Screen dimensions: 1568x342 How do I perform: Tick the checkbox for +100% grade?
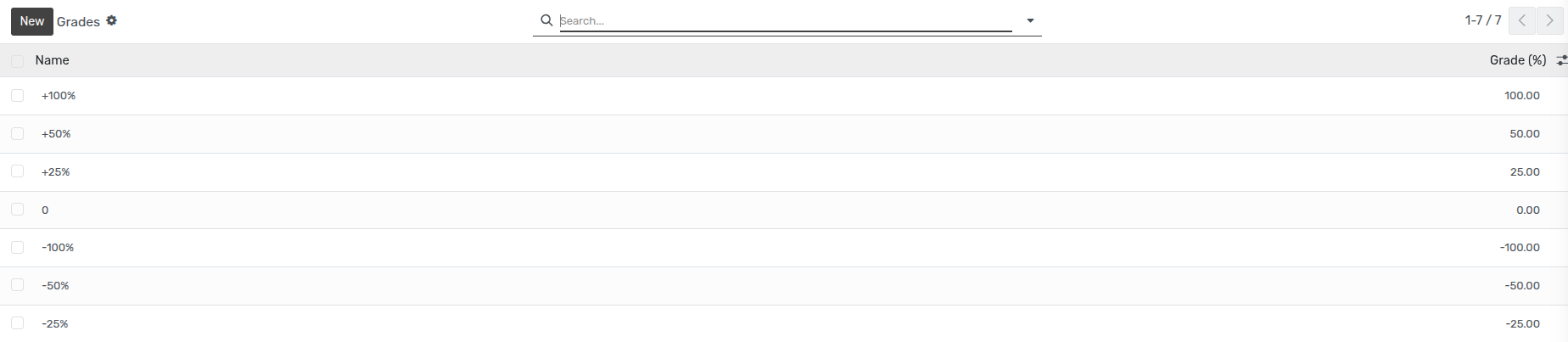[x=17, y=96]
